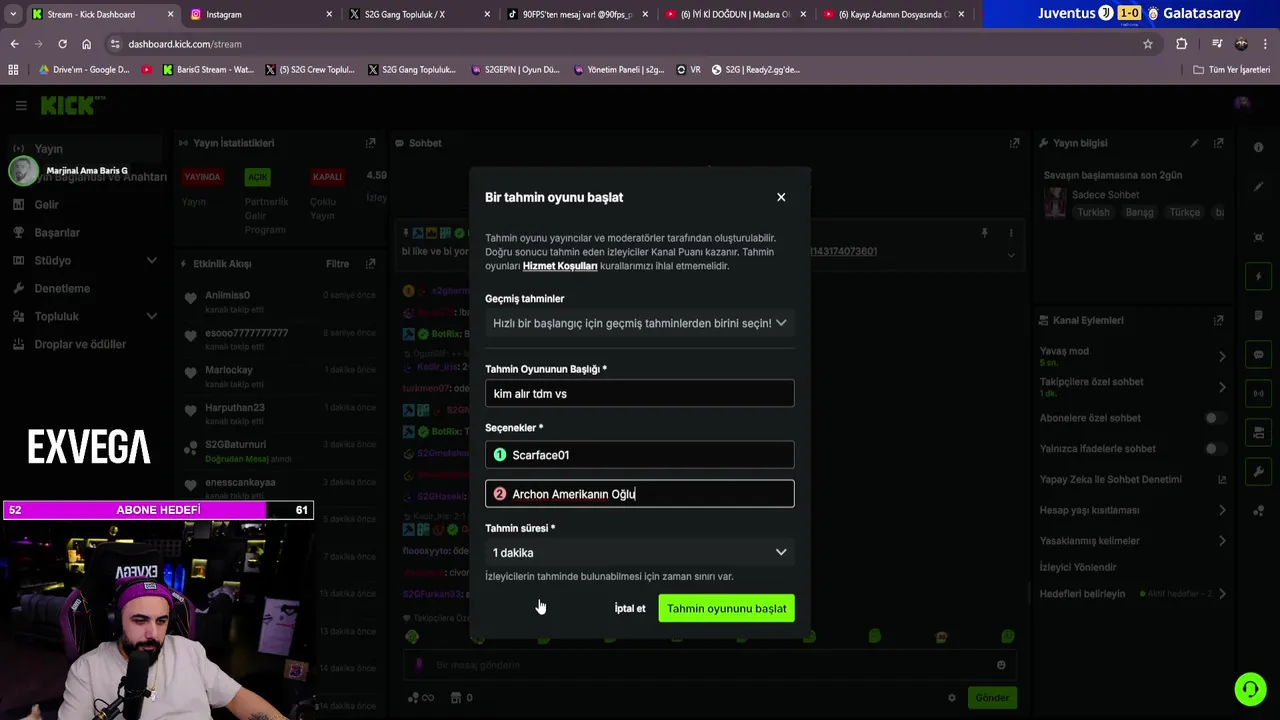Click Anilmiss0 in the activity feed

click(x=227, y=295)
